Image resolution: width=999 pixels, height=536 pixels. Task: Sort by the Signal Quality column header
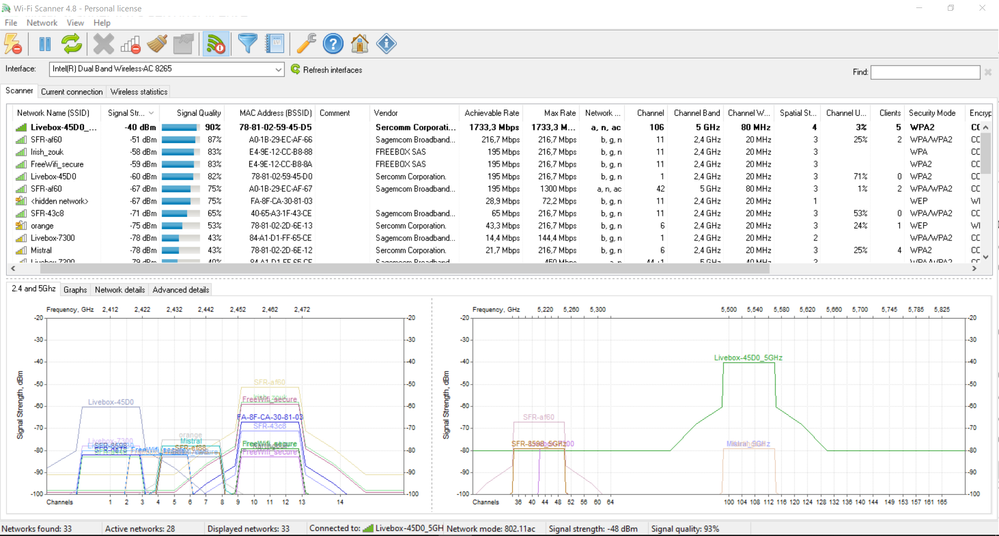(x=198, y=114)
